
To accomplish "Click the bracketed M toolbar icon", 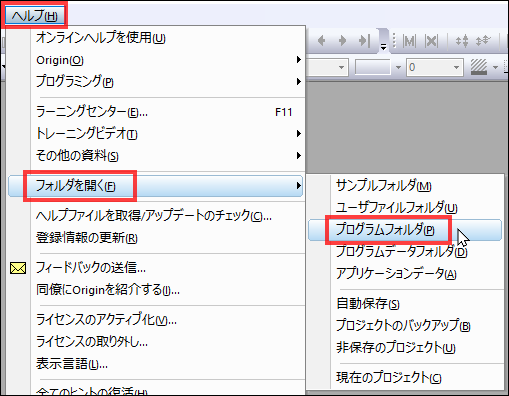I will click(x=409, y=41).
